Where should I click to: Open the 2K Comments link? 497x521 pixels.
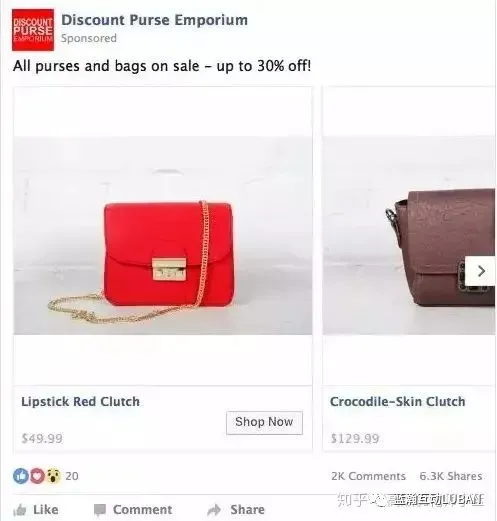coord(368,476)
